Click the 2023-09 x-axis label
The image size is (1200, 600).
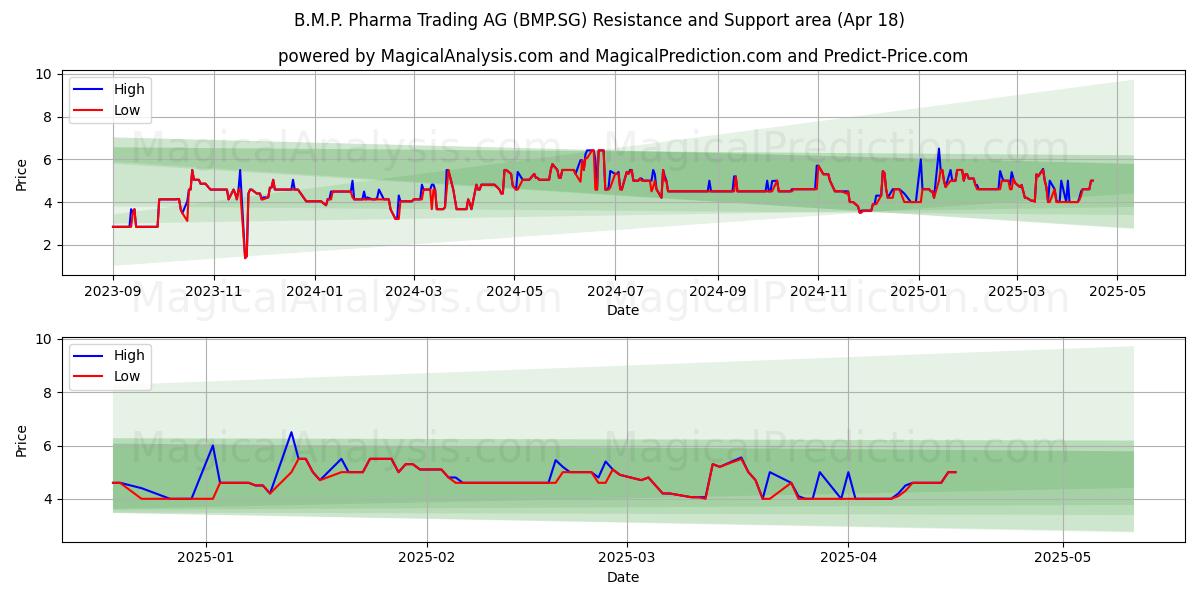click(113, 291)
